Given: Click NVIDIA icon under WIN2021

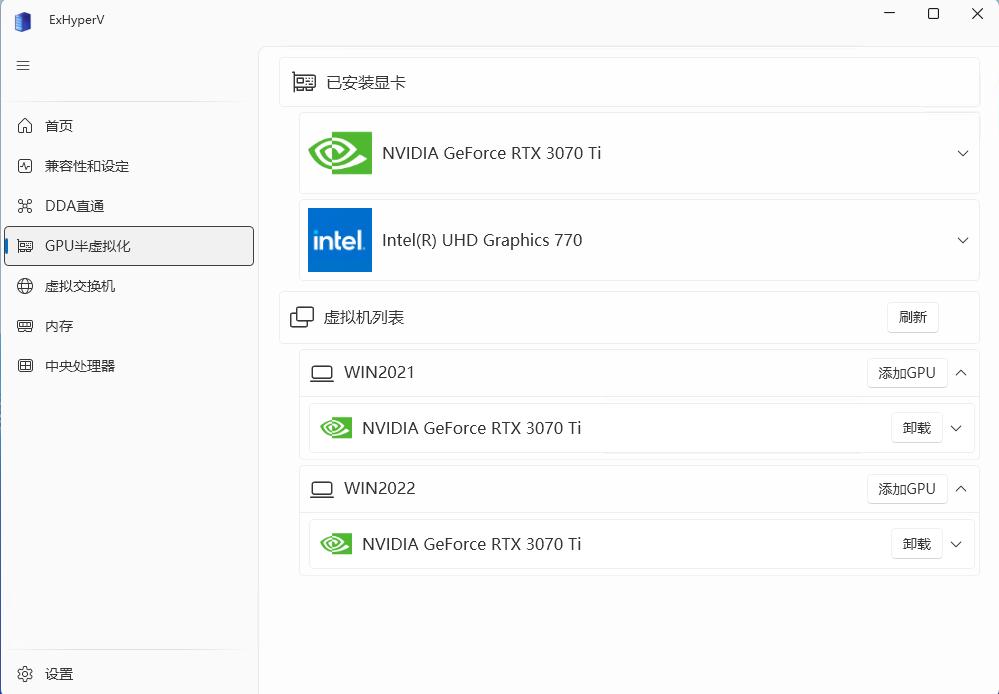Looking at the screenshot, I should coord(336,428).
